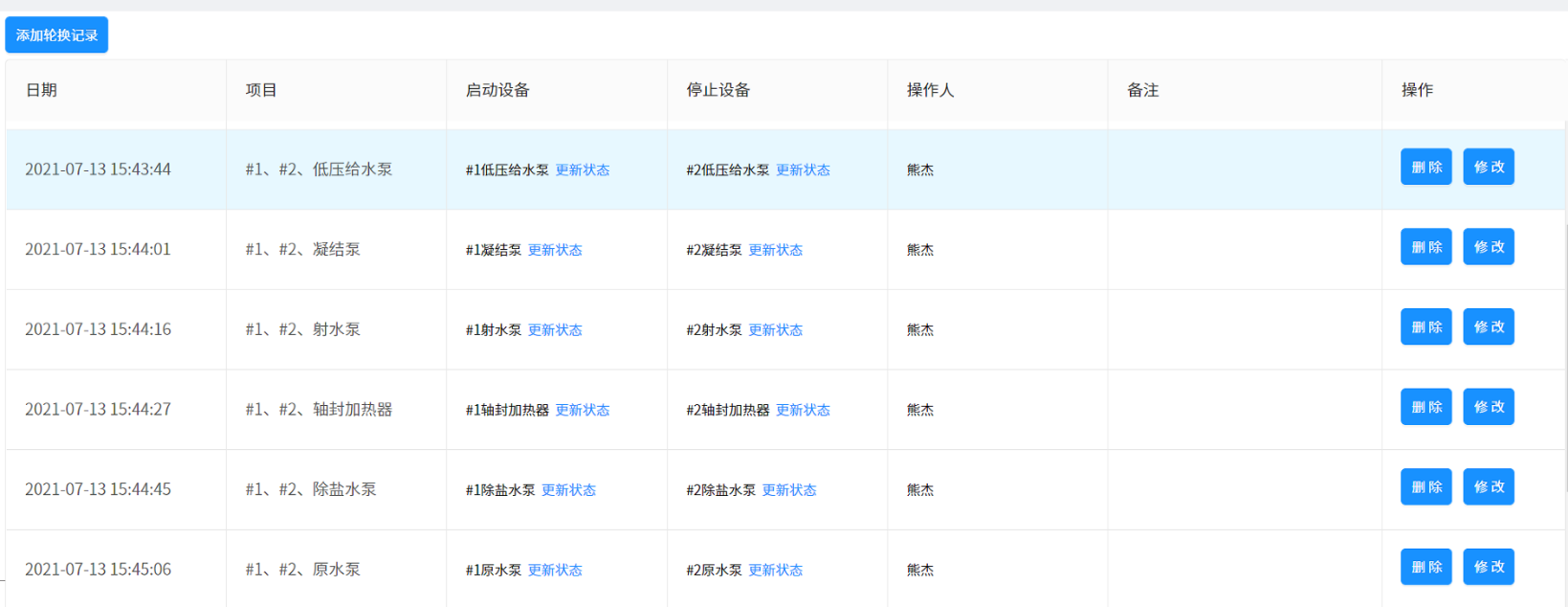Modify the 射水泵 rotation record
Viewport: 1568px width, 607px height.
pos(1488,327)
